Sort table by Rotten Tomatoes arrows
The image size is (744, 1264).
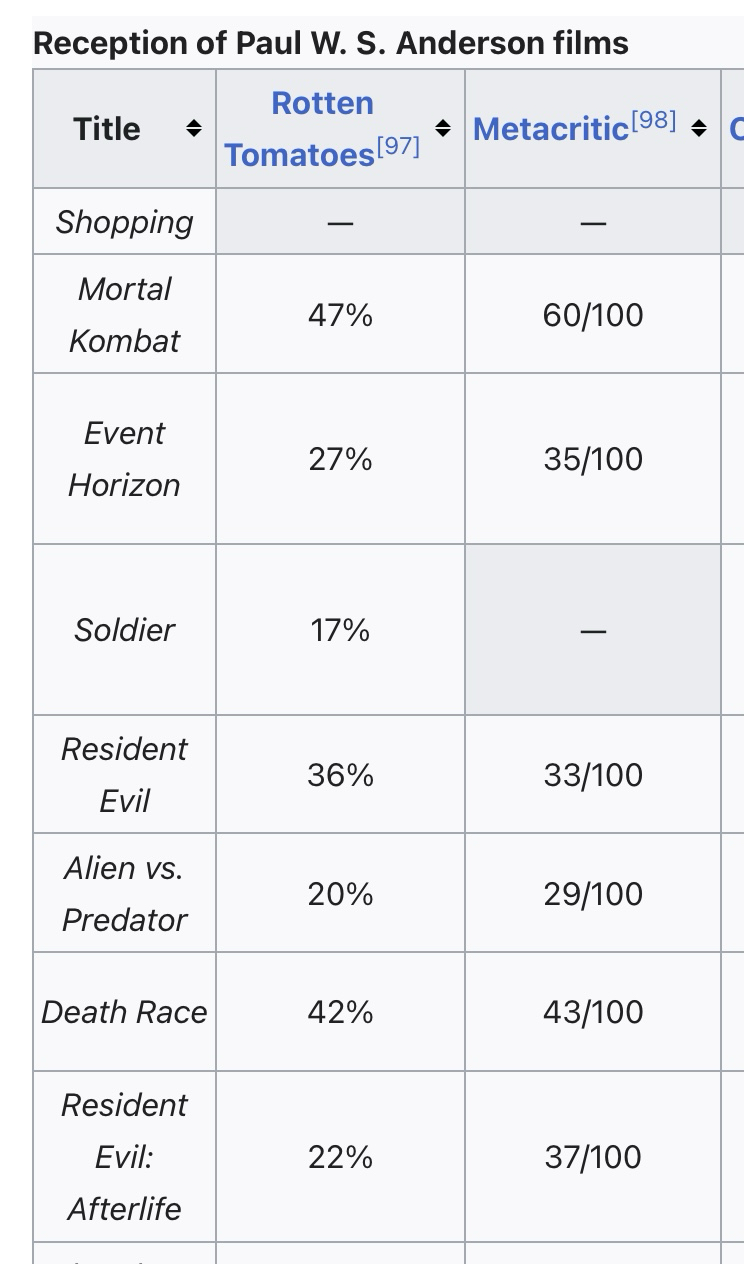(x=443, y=128)
